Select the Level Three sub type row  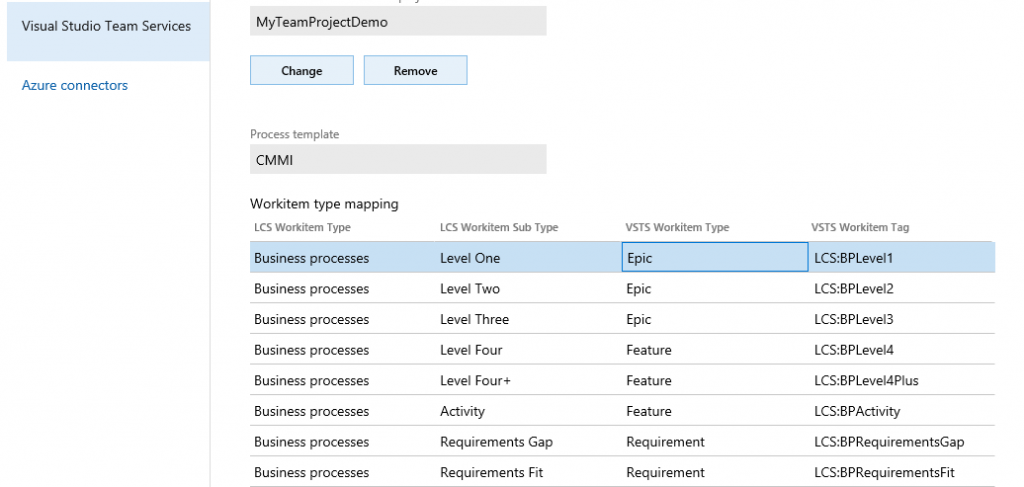click(x=474, y=320)
